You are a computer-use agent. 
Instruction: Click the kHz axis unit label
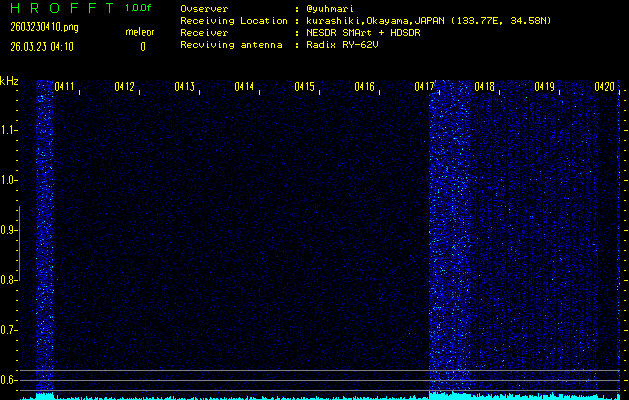point(9,80)
